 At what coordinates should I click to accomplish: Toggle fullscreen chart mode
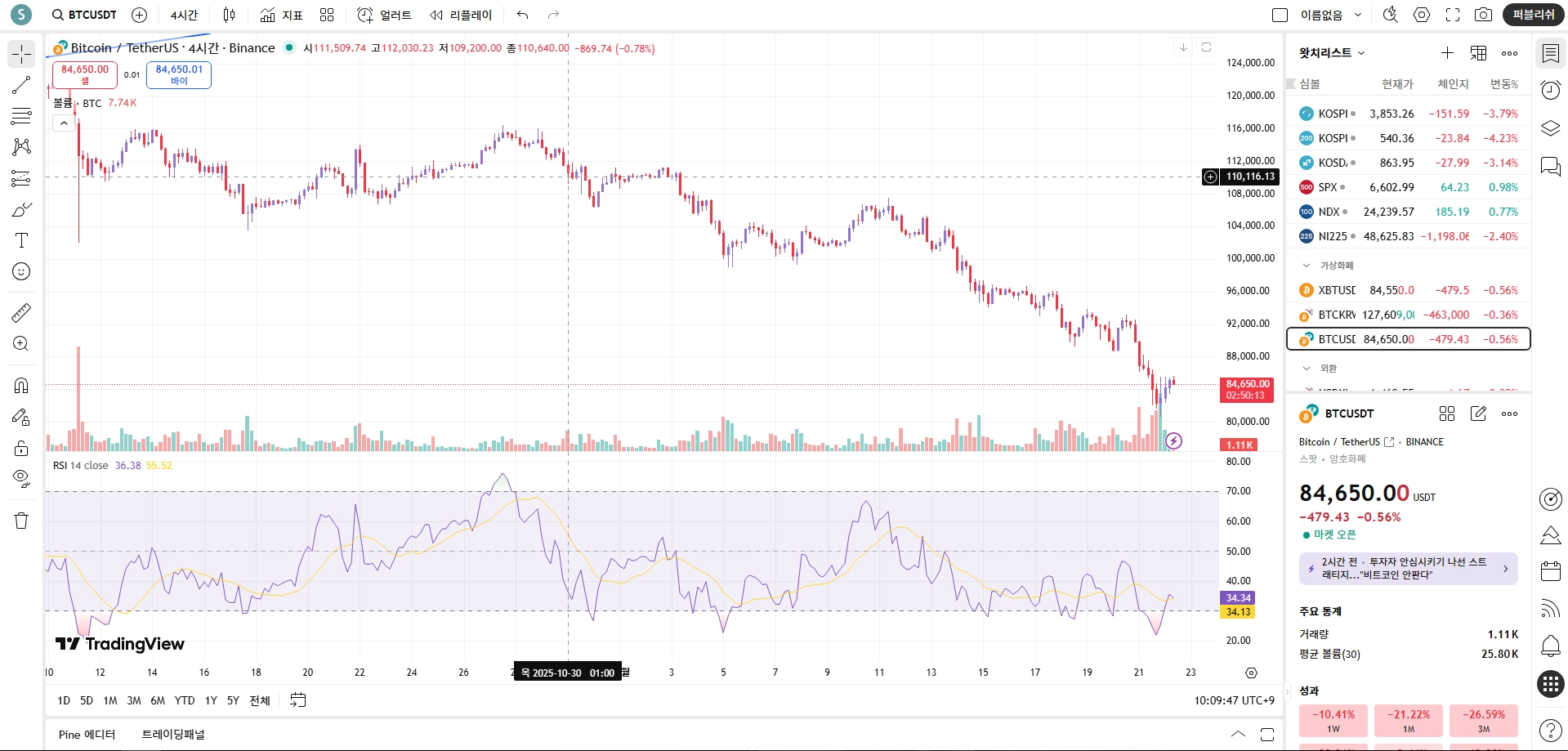coord(1453,15)
